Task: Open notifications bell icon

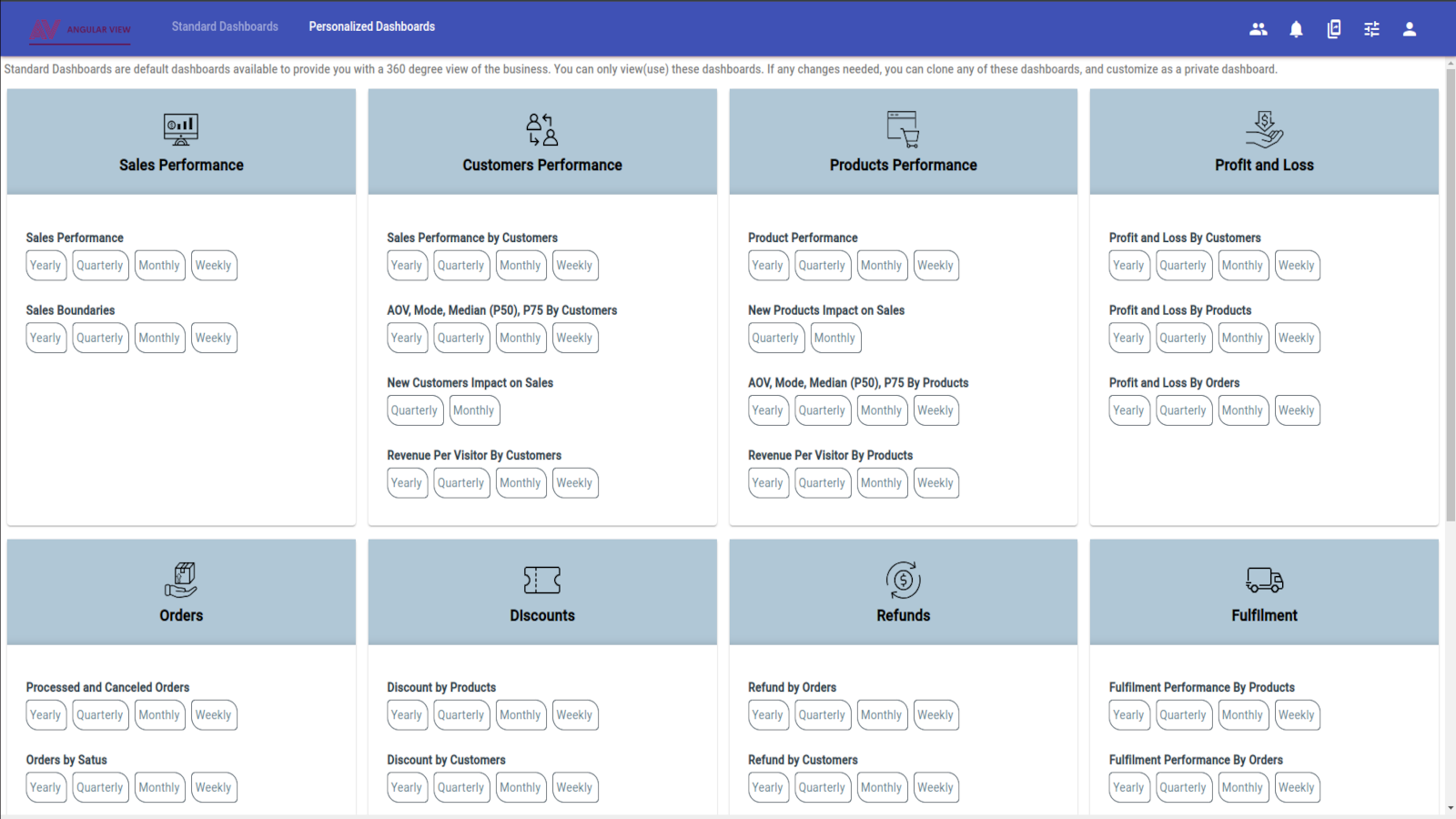Action: 1296,29
